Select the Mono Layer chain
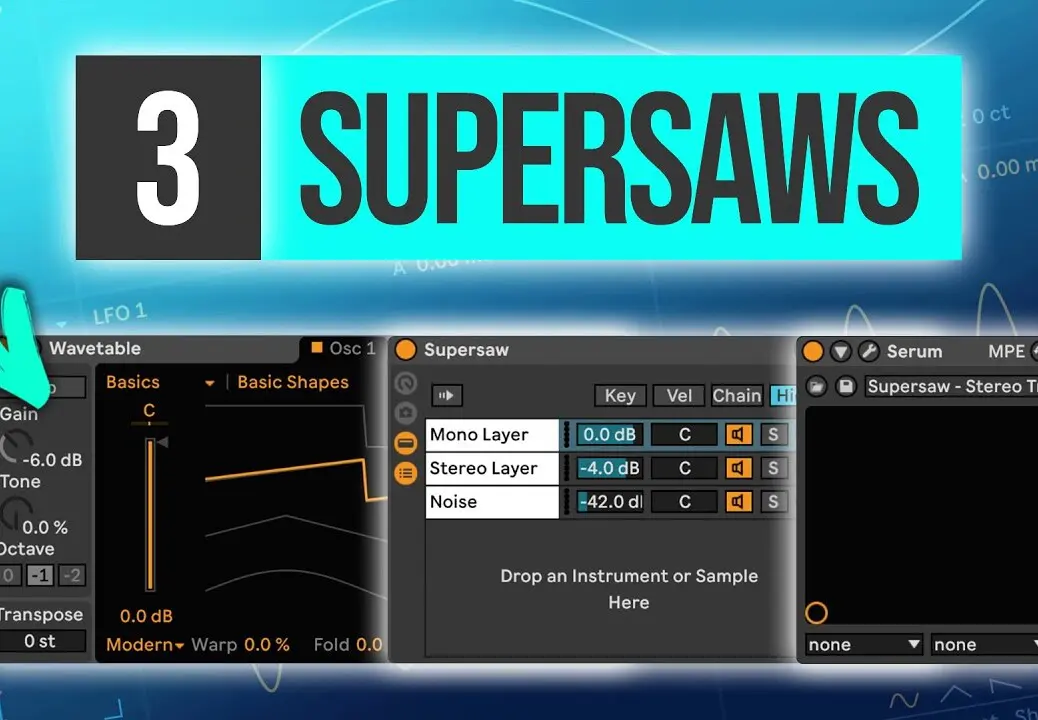Screen dimensions: 1038x720 [492, 435]
